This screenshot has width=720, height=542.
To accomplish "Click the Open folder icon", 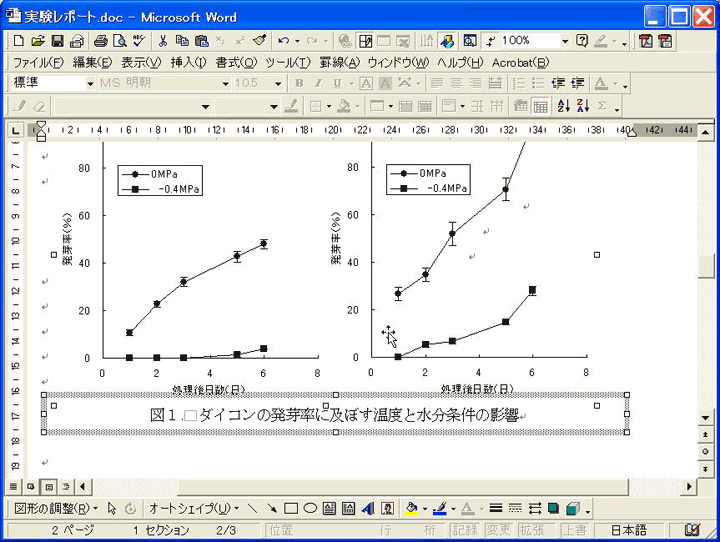I will (x=38, y=41).
